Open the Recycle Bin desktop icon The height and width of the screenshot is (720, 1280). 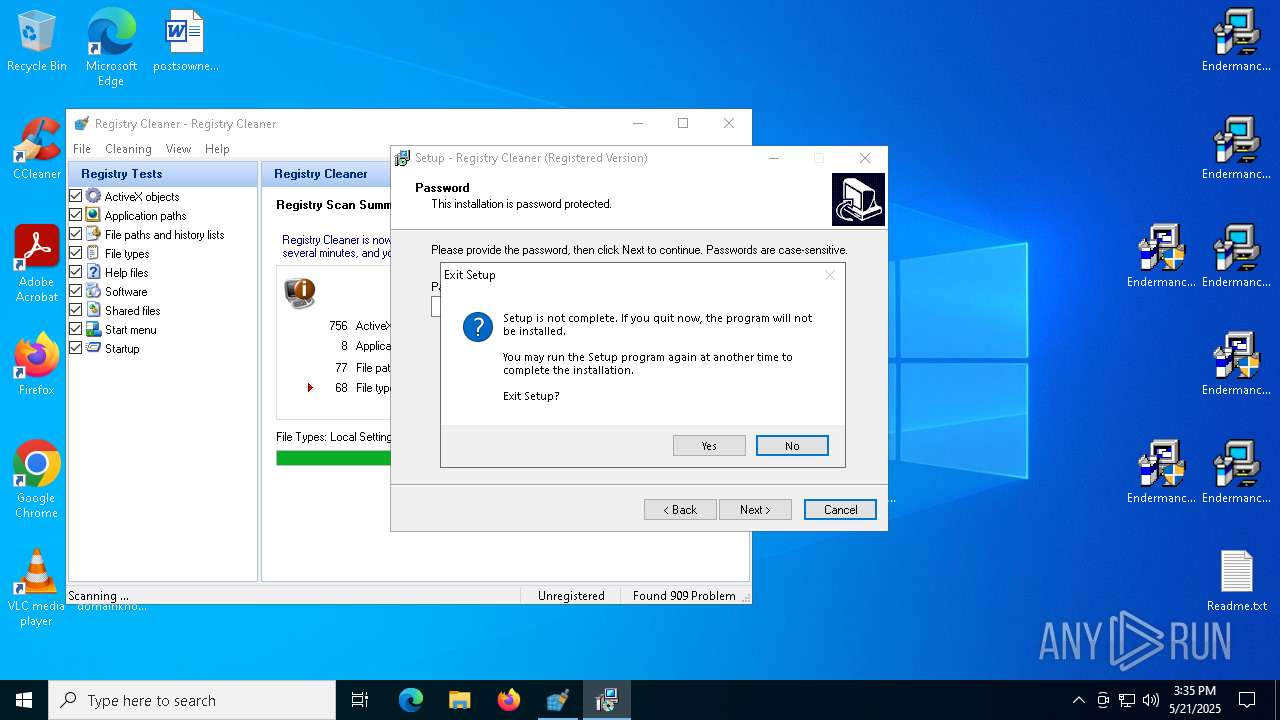[37, 42]
